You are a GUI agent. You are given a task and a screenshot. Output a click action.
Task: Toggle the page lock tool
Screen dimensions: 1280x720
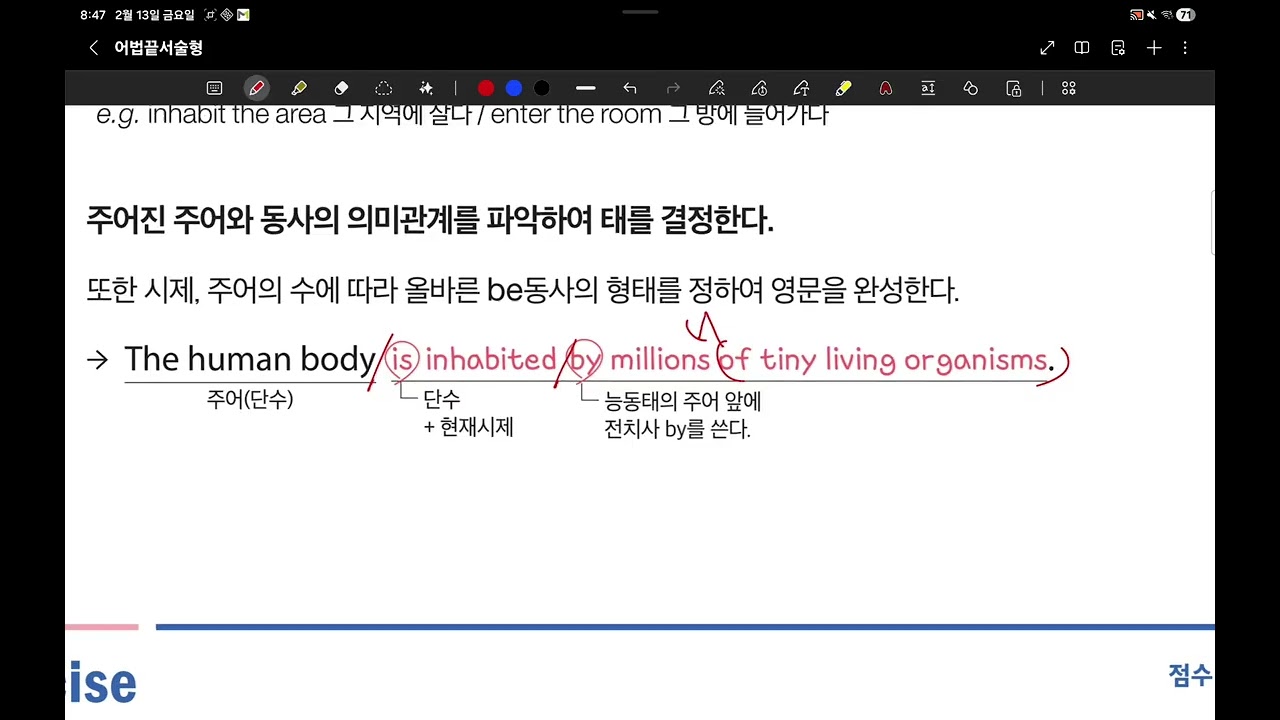1014,88
